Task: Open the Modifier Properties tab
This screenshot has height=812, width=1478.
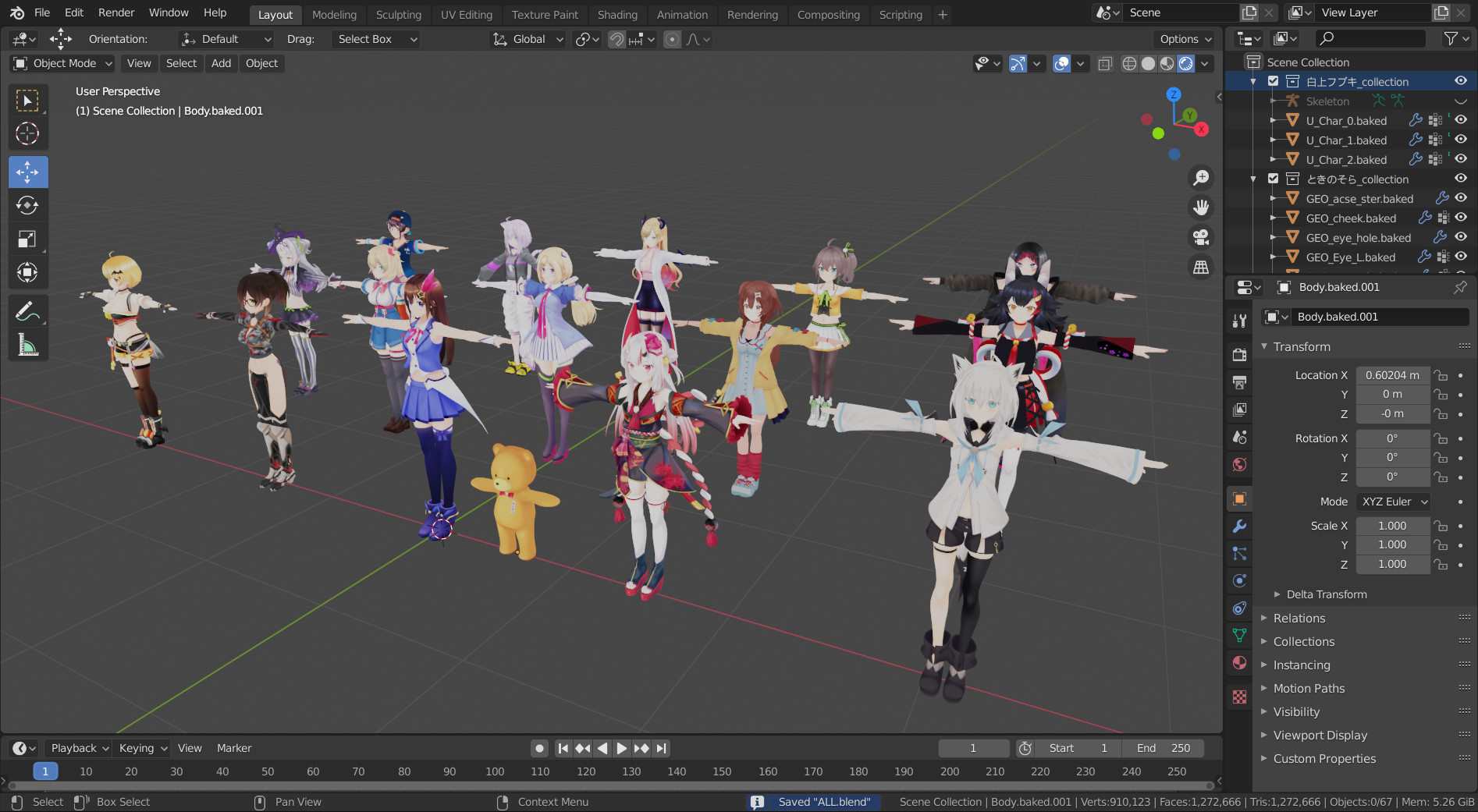Action: [x=1239, y=527]
